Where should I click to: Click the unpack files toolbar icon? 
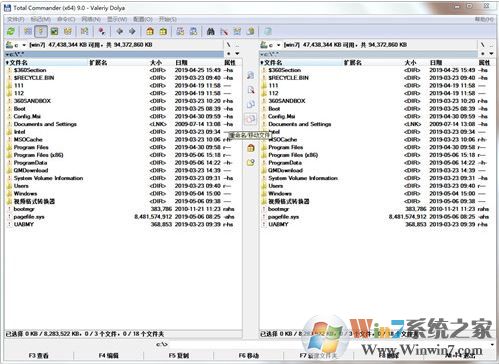pyautogui.click(x=163, y=31)
